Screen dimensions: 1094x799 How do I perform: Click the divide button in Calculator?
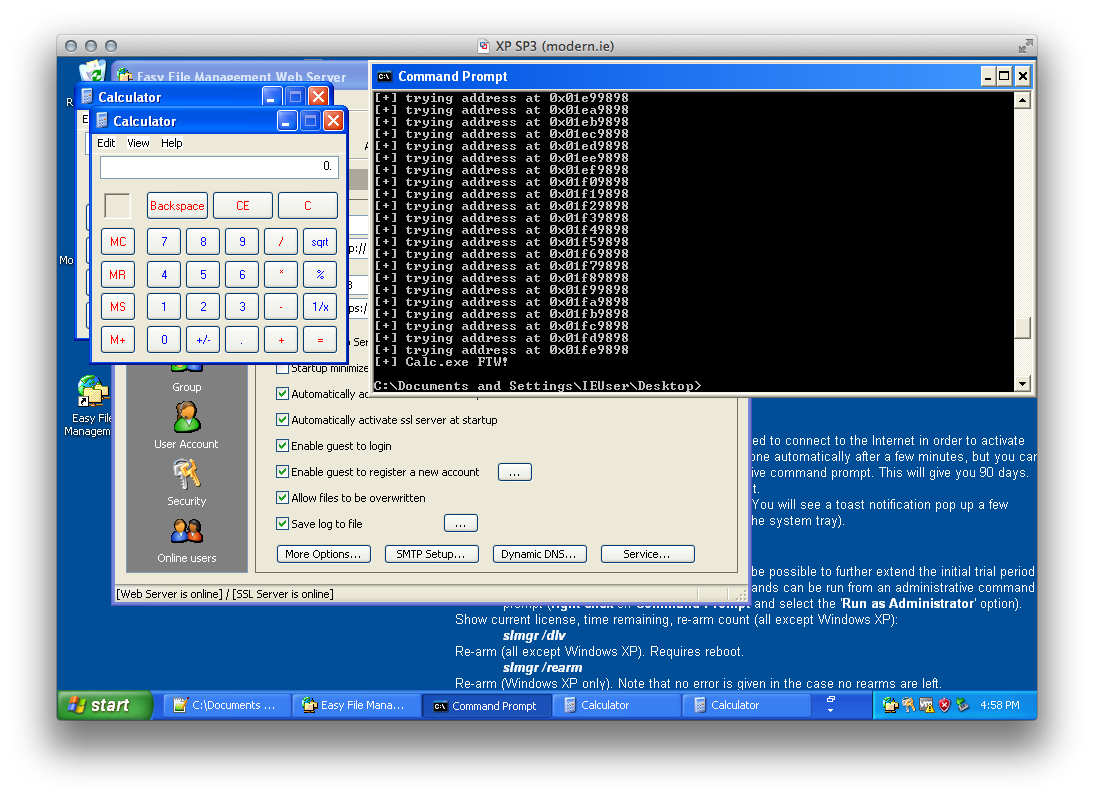281,242
